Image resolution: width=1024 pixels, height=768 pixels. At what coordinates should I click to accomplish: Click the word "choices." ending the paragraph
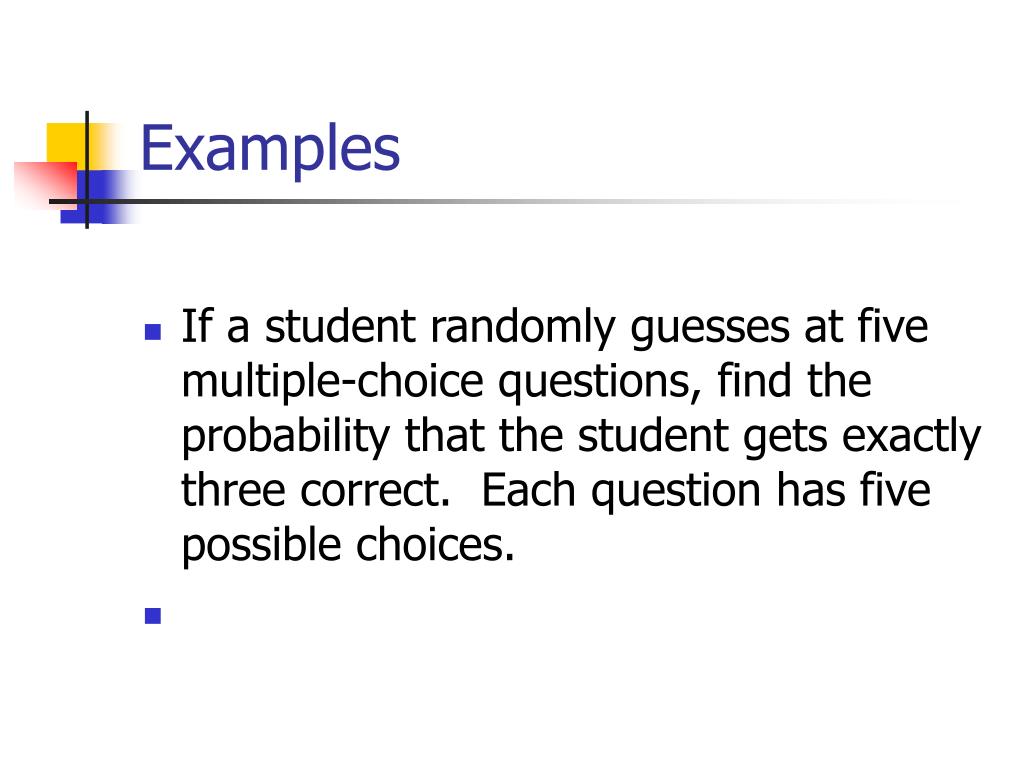436,545
